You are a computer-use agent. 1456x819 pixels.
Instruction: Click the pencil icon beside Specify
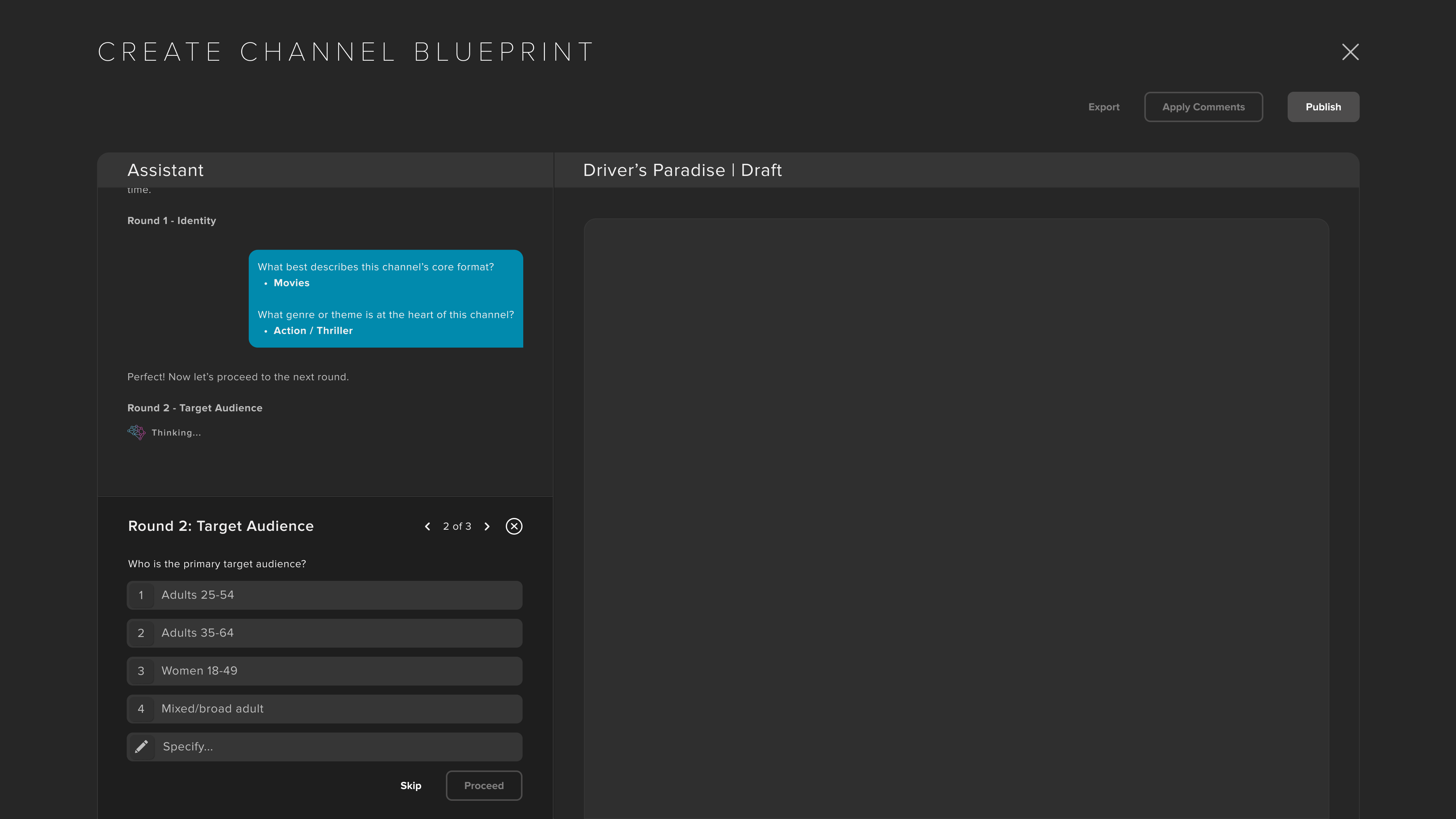[141, 747]
